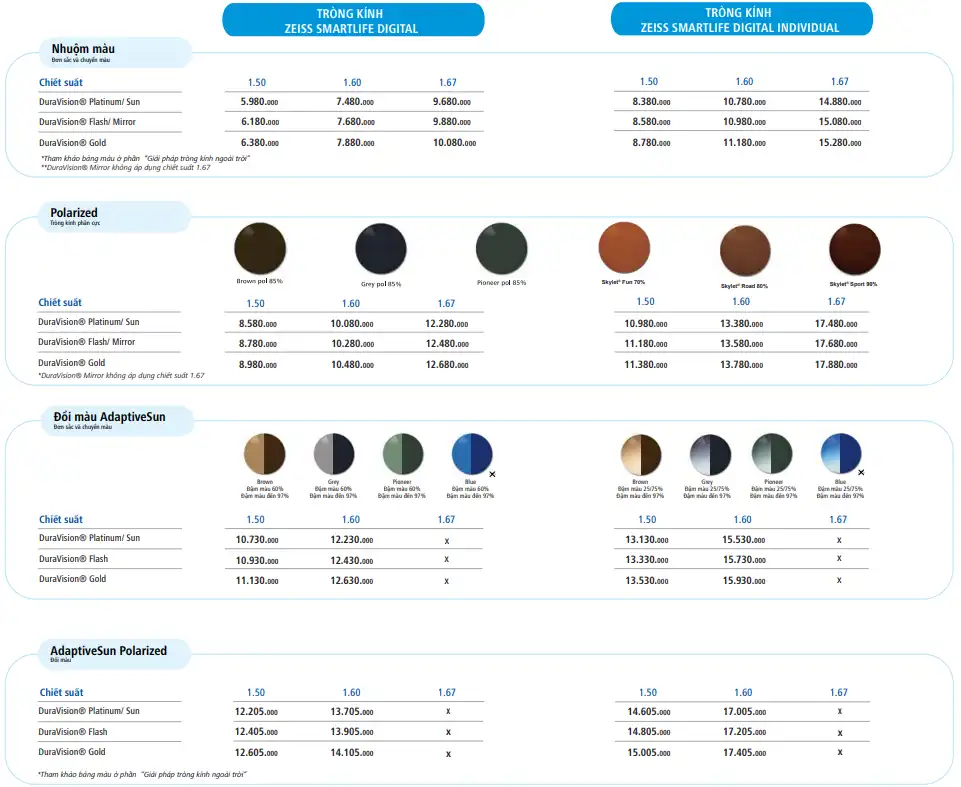Click the Mirror 1.67 footnote under Polarized table

tap(121, 376)
